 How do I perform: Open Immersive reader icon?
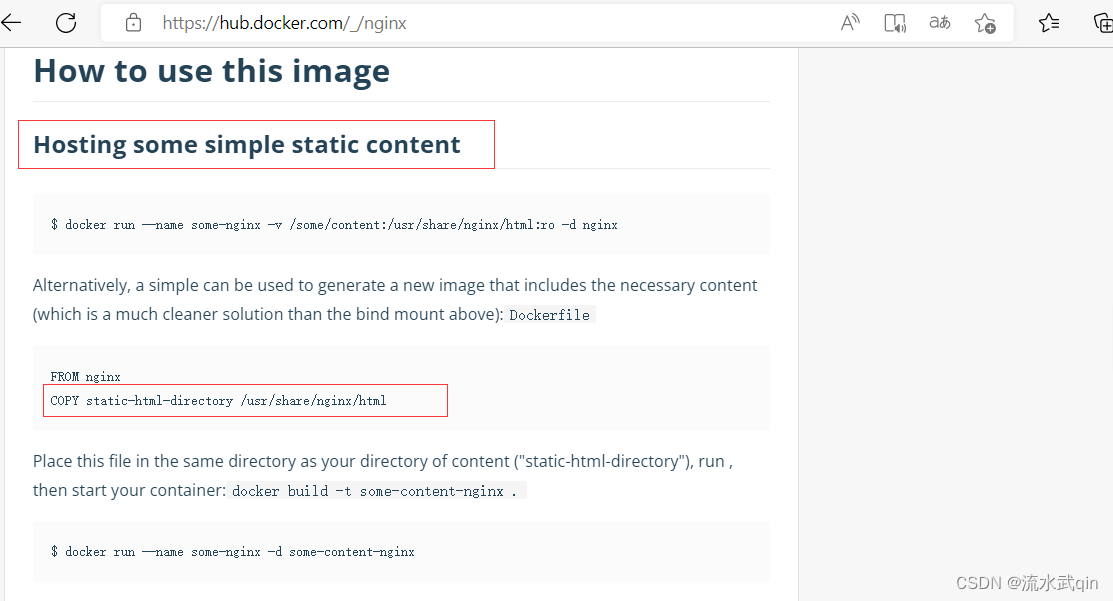click(895, 23)
